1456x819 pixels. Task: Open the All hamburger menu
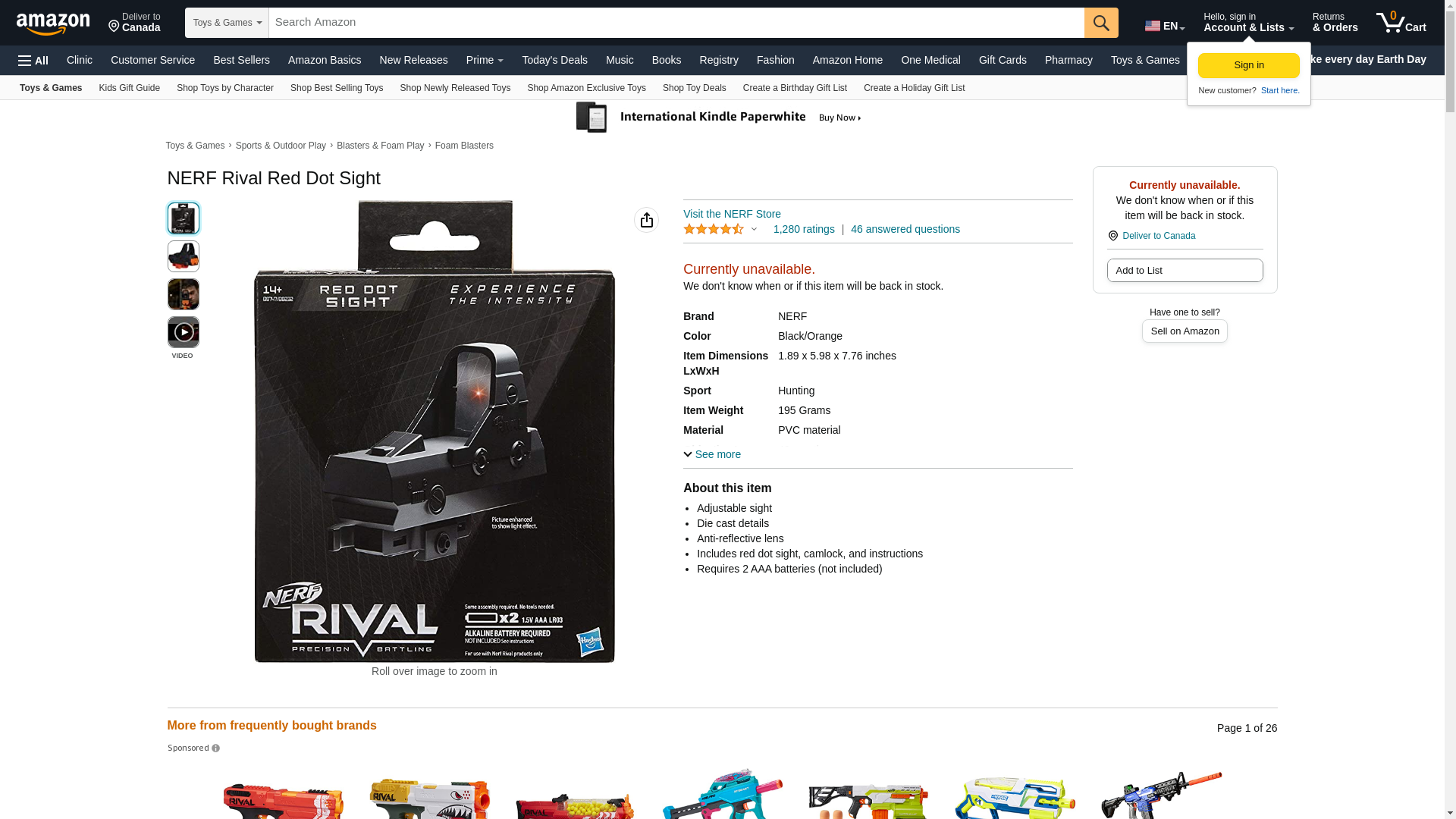coord(33,61)
